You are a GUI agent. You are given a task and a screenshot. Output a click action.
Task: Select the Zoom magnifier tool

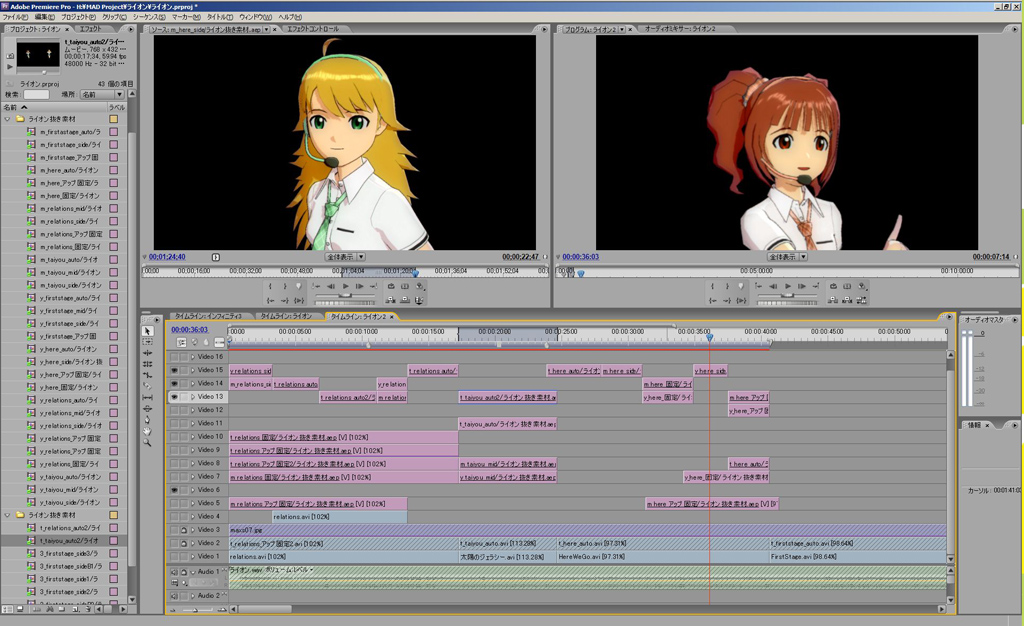point(148,442)
